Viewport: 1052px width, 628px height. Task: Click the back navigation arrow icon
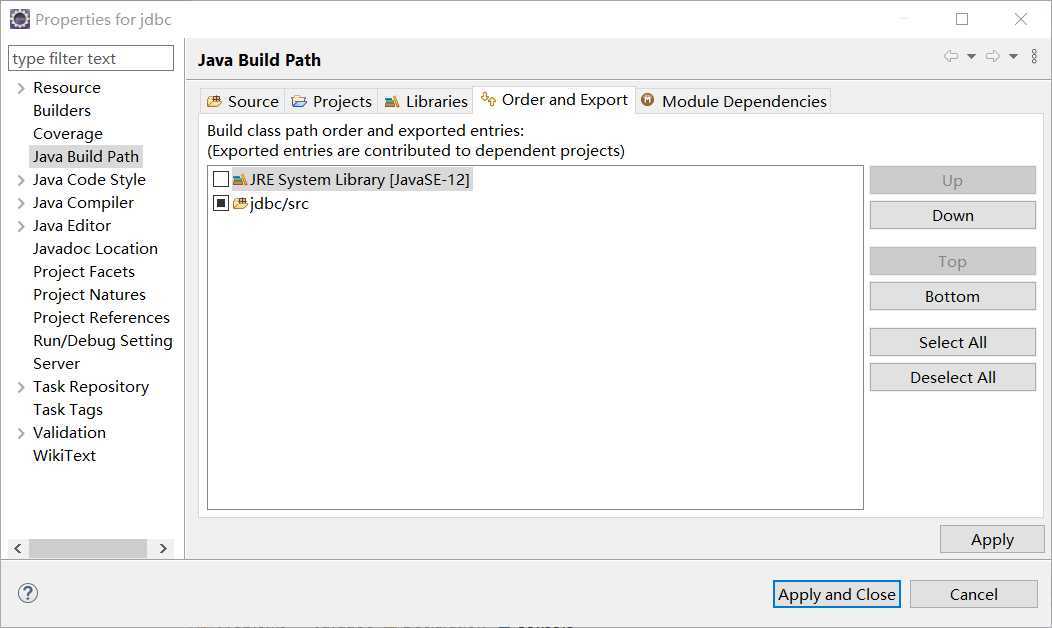(951, 56)
